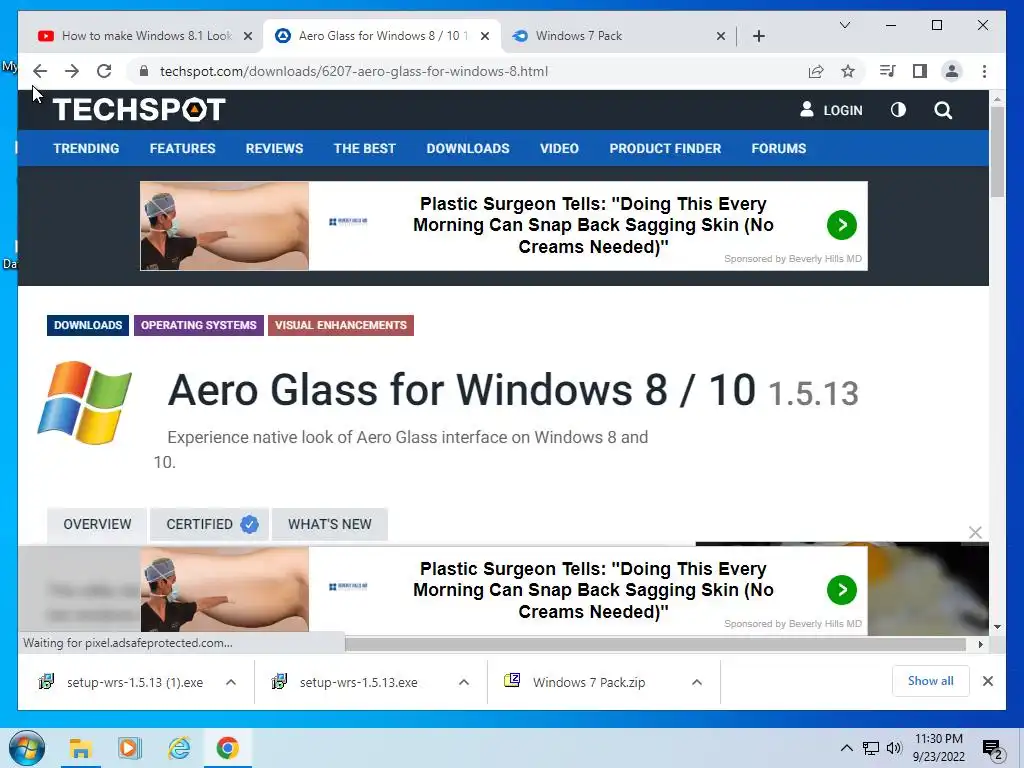Screen dimensions: 1024x768
Task: Bookmark this page with the star icon
Action: click(848, 71)
